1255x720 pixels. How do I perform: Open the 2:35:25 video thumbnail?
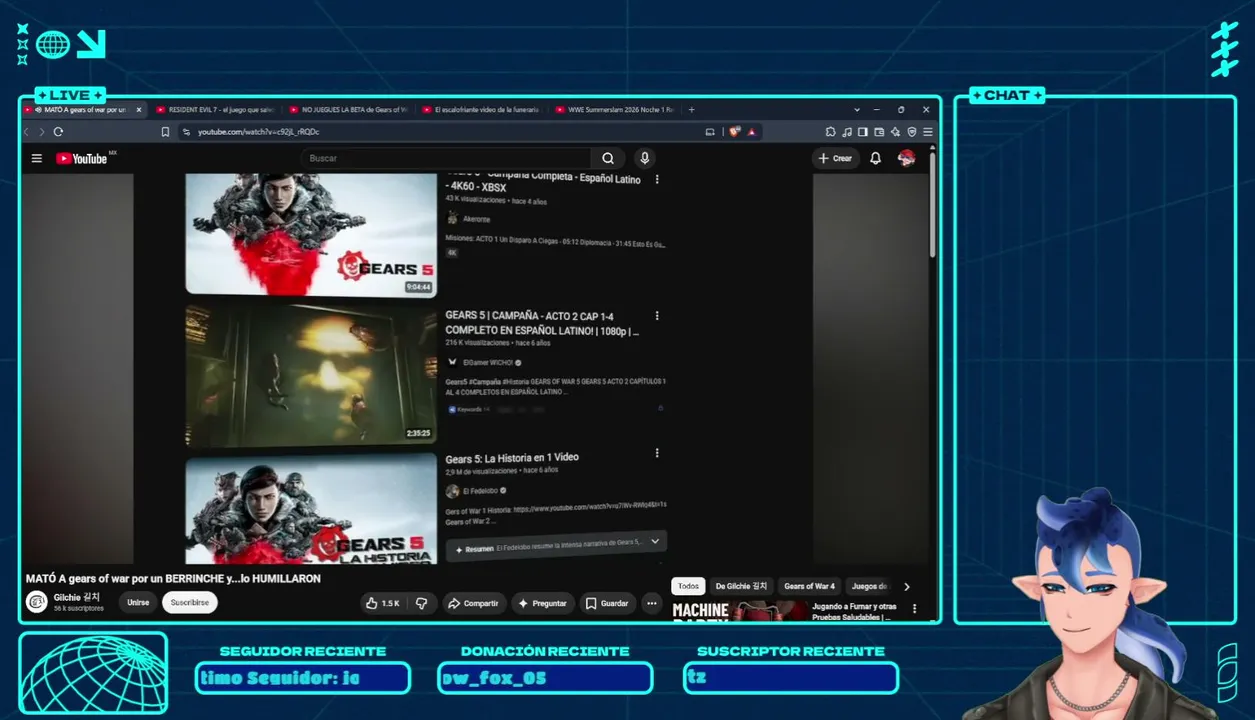(x=311, y=375)
